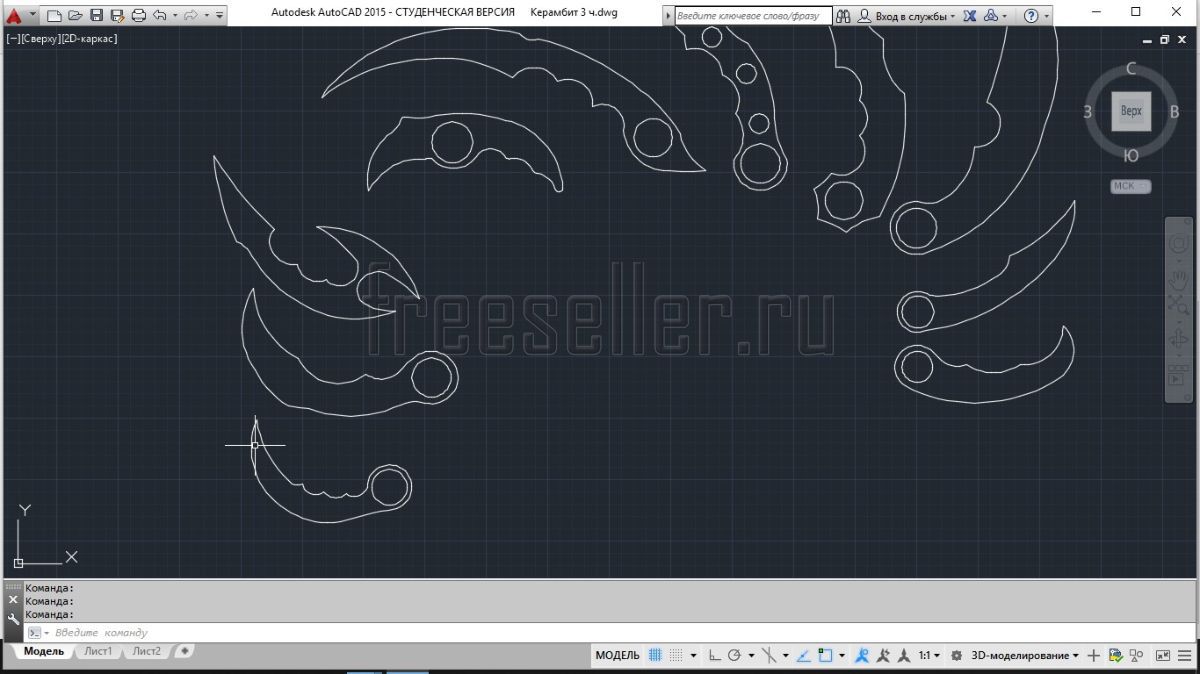
Task: Open the AutoCAD application menu
Action: pyautogui.click(x=14, y=15)
